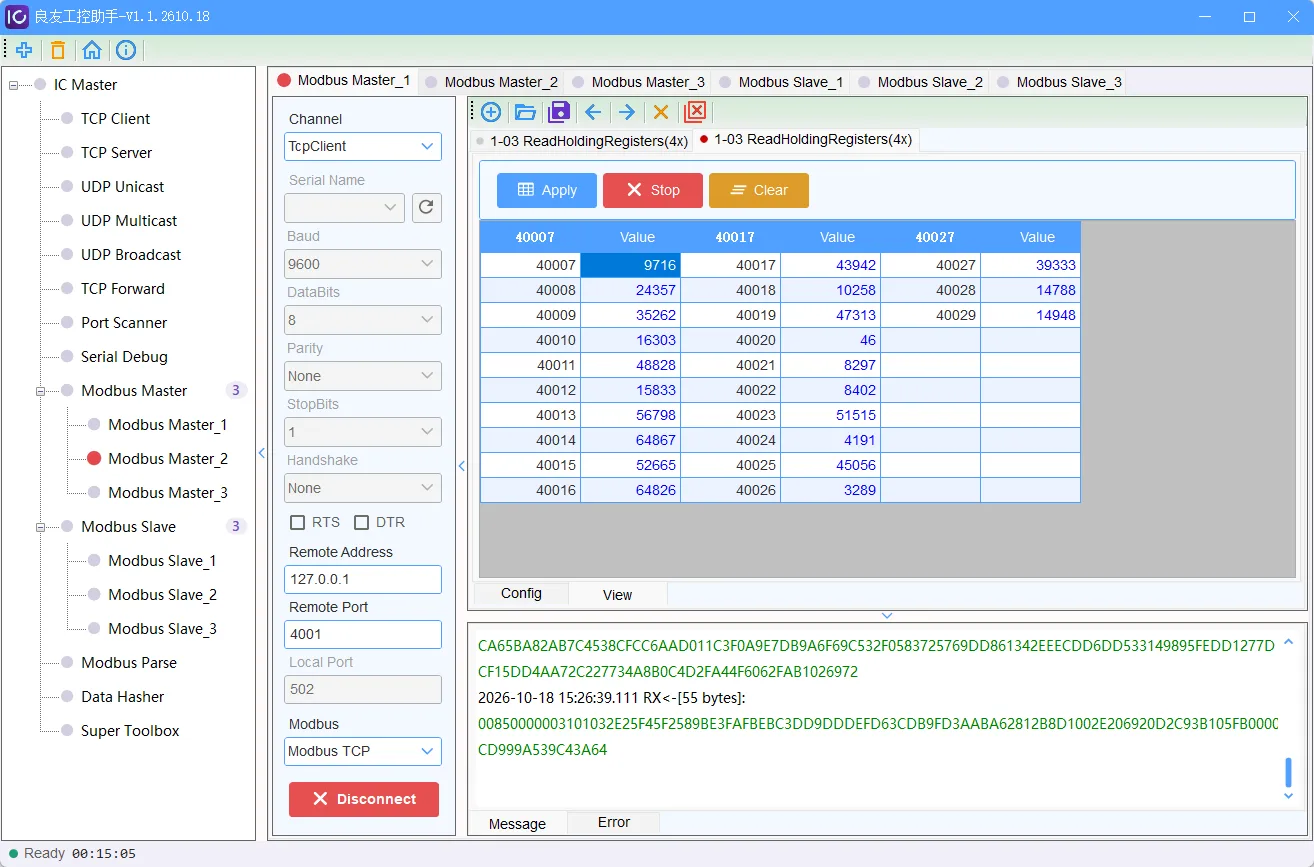Open the Modbus TCP protocol dropdown
The height and width of the screenshot is (867, 1314).
pos(363,751)
